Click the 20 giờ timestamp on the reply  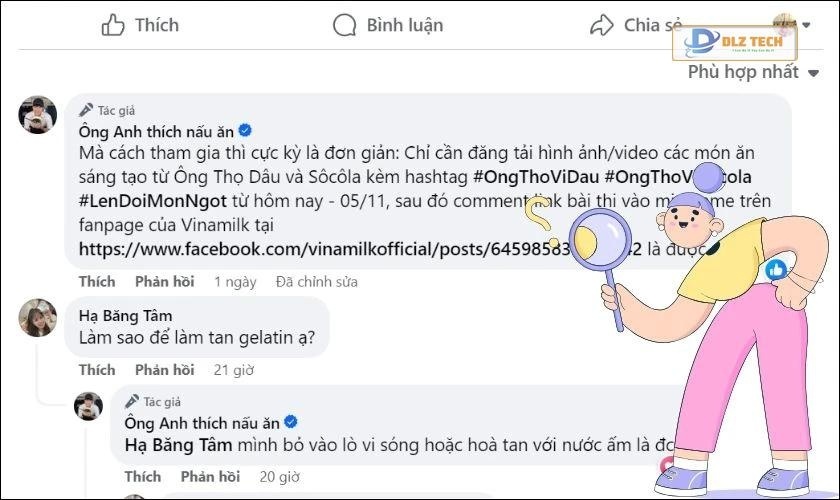[280, 476]
